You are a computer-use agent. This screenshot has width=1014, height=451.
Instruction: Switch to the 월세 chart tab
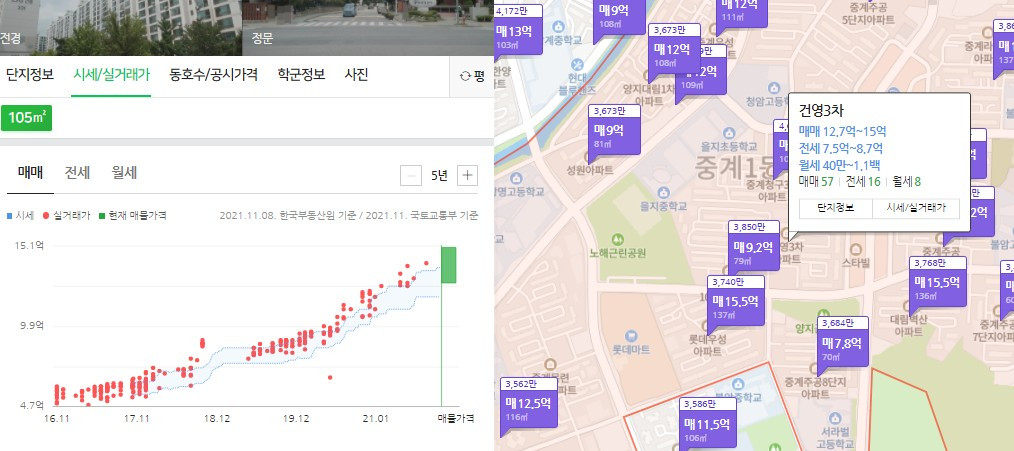coord(124,173)
